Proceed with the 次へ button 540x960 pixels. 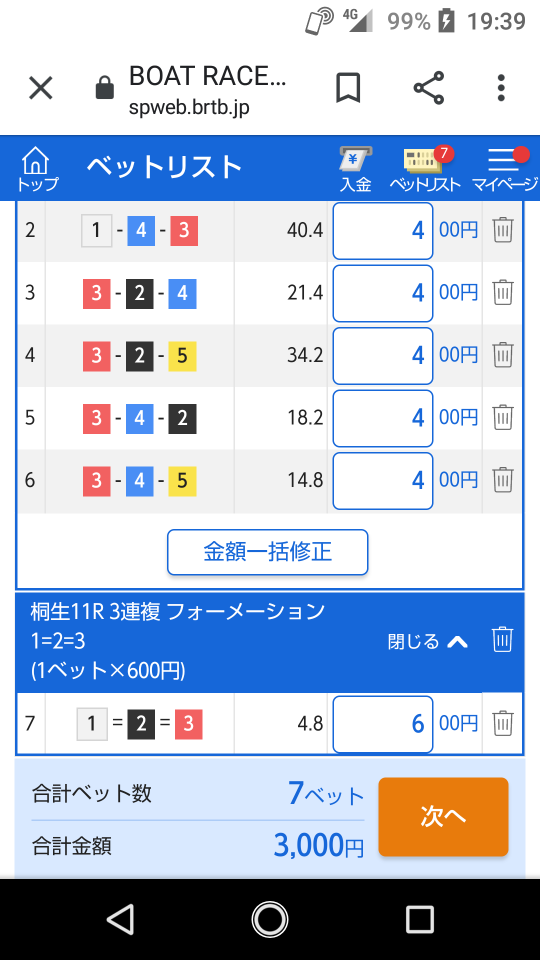click(x=443, y=817)
